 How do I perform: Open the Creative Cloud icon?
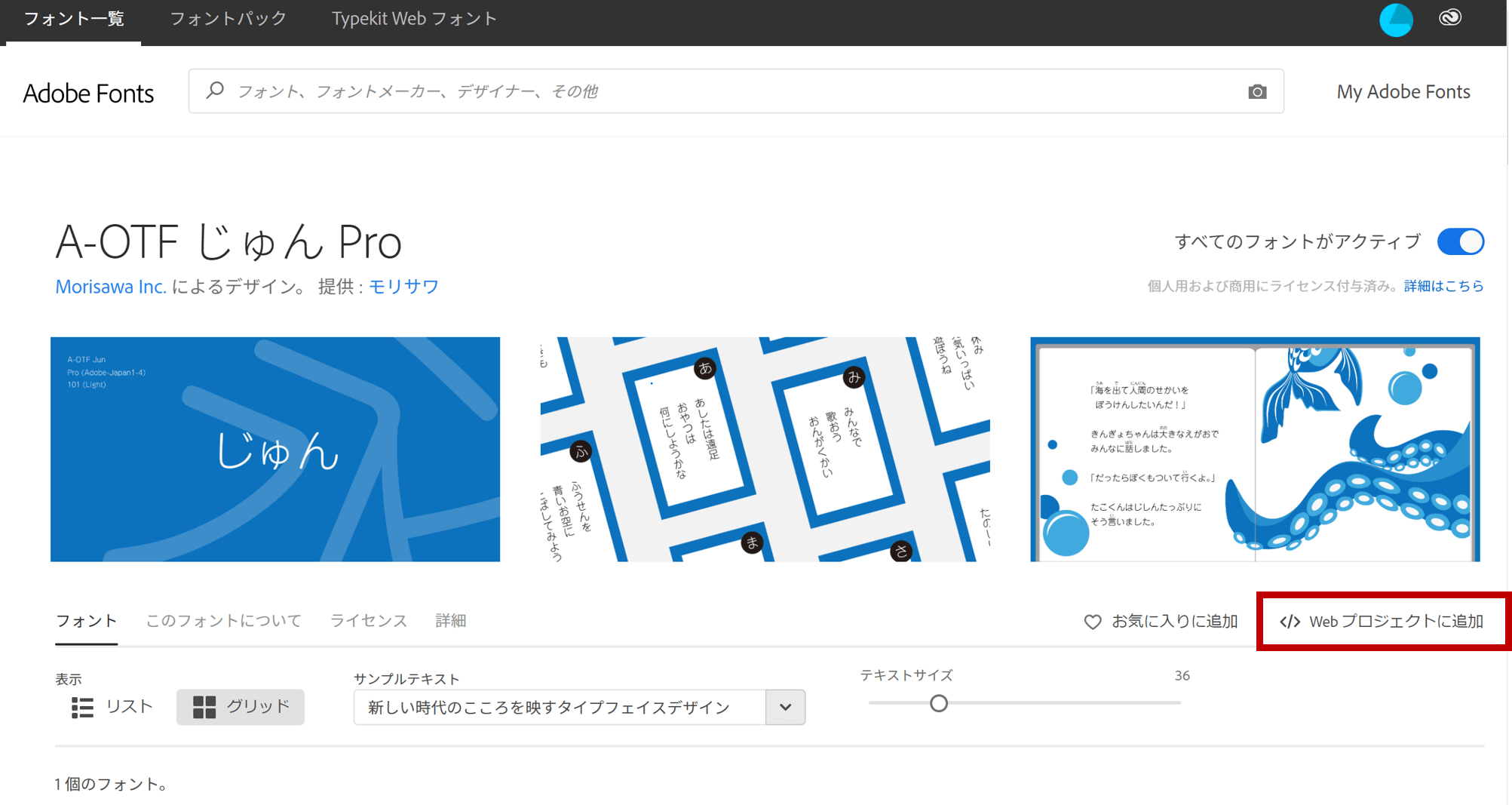click(1449, 18)
